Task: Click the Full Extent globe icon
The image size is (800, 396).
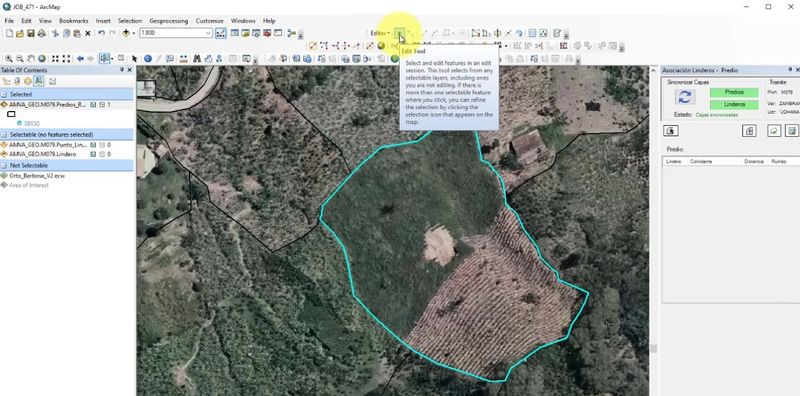Action: pos(42,59)
